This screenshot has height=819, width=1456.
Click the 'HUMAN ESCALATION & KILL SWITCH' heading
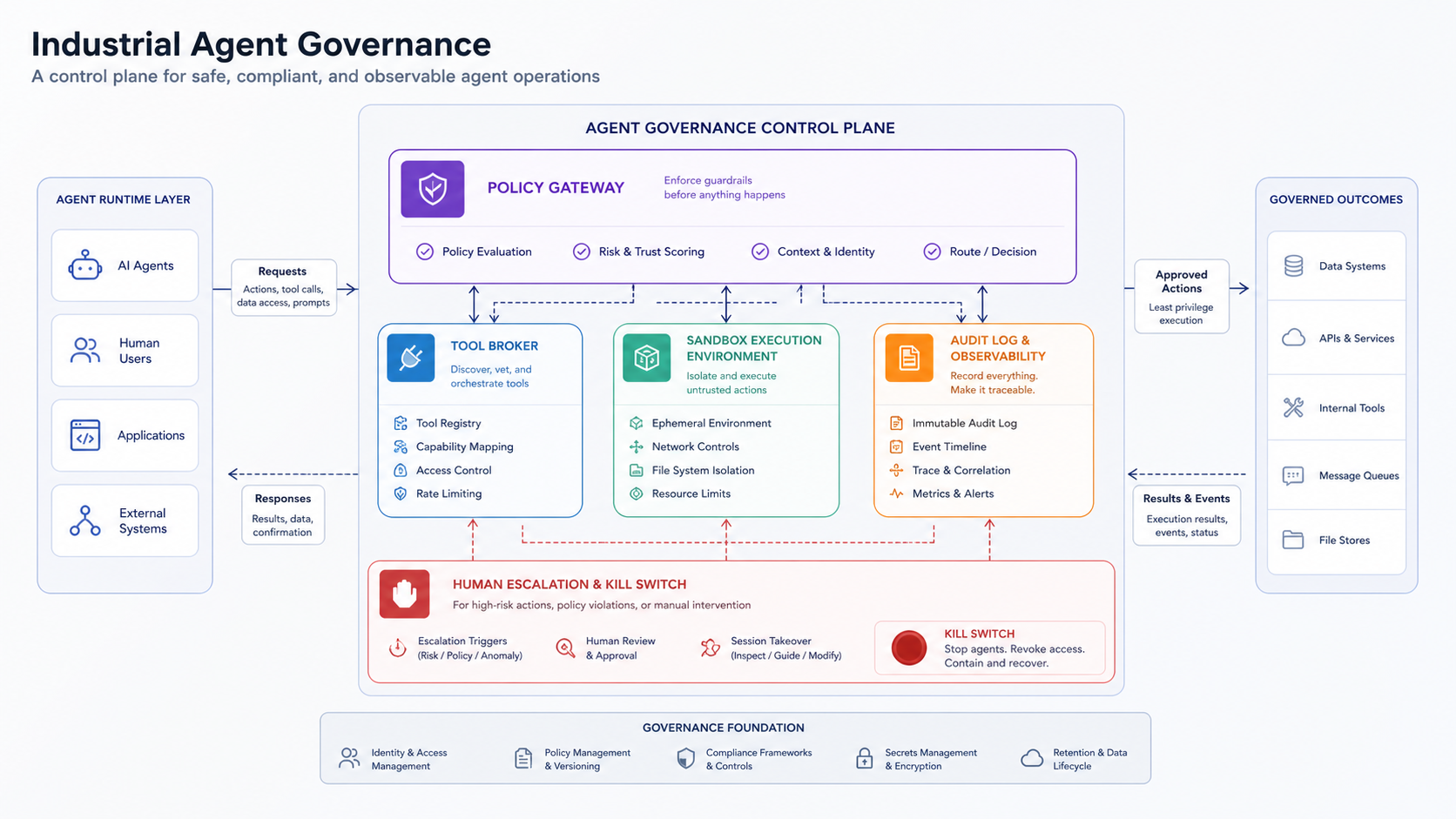tap(570, 584)
